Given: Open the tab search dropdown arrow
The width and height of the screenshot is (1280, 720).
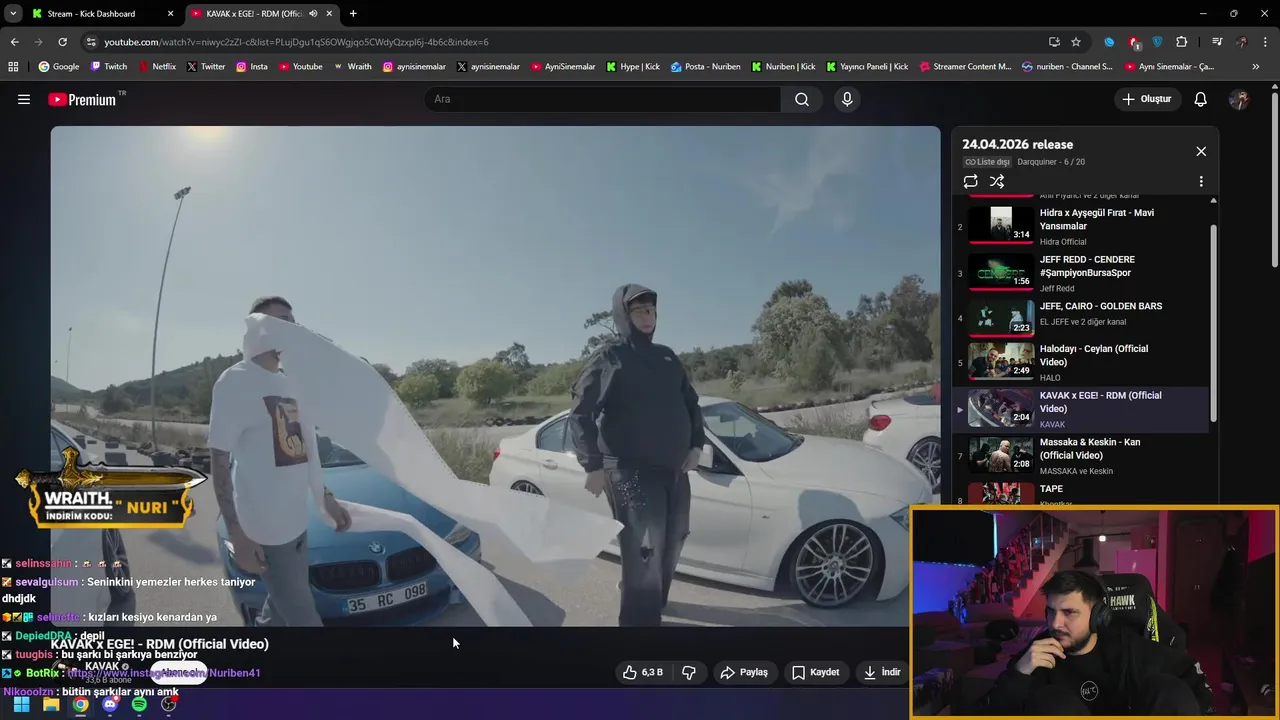Looking at the screenshot, I should (12, 14).
